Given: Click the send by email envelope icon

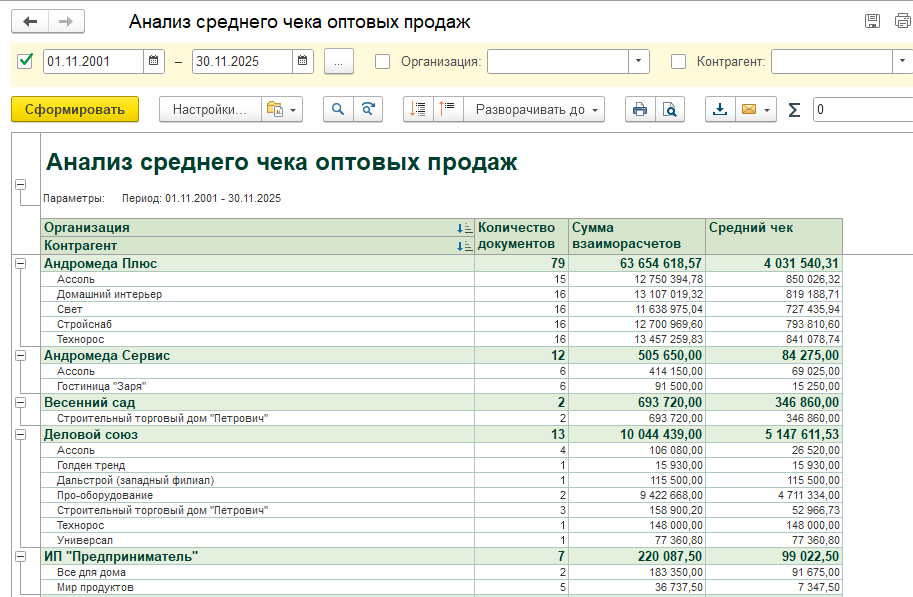Looking at the screenshot, I should (747, 109).
